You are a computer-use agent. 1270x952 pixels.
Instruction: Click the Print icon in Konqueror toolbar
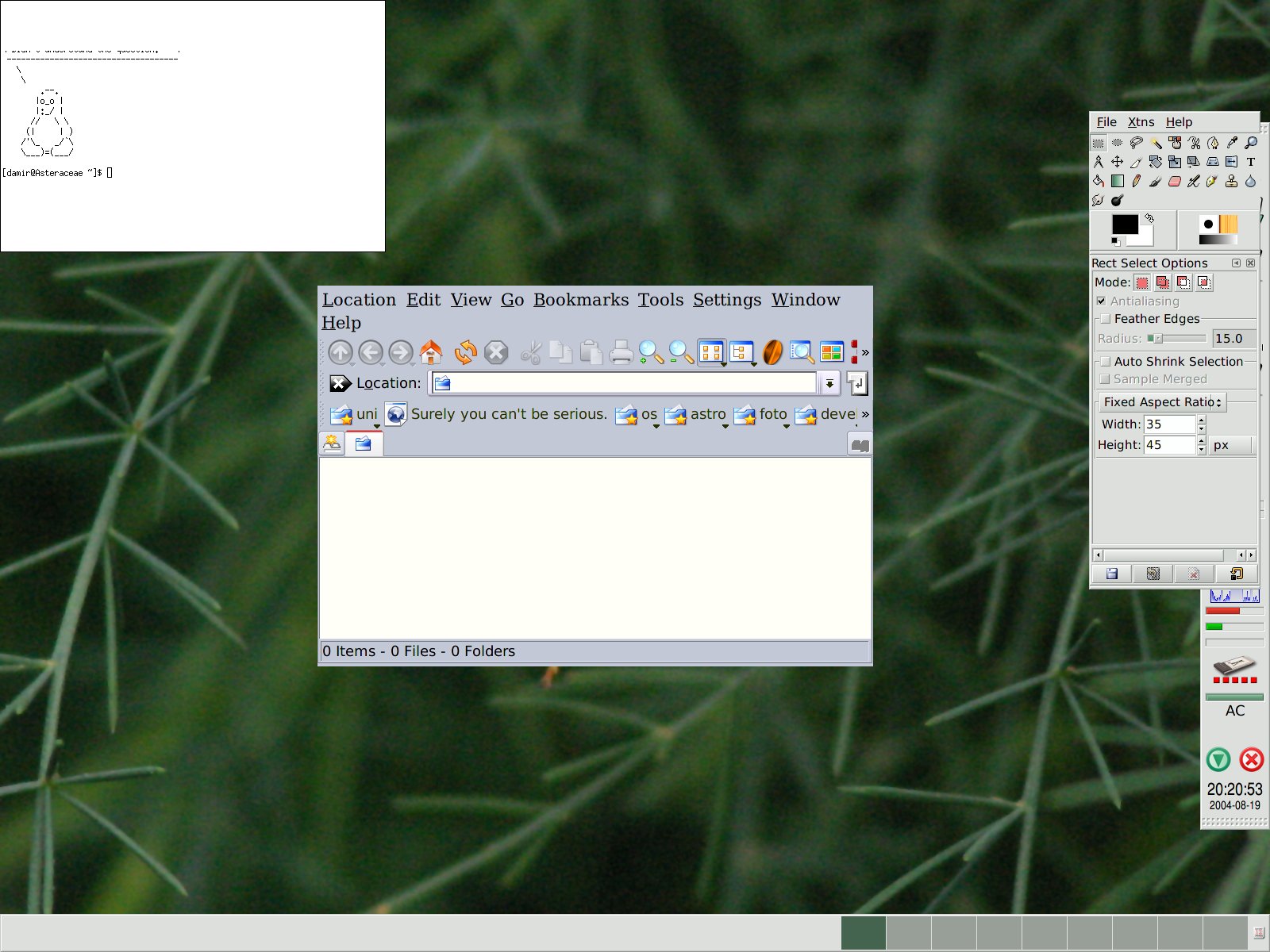click(621, 352)
